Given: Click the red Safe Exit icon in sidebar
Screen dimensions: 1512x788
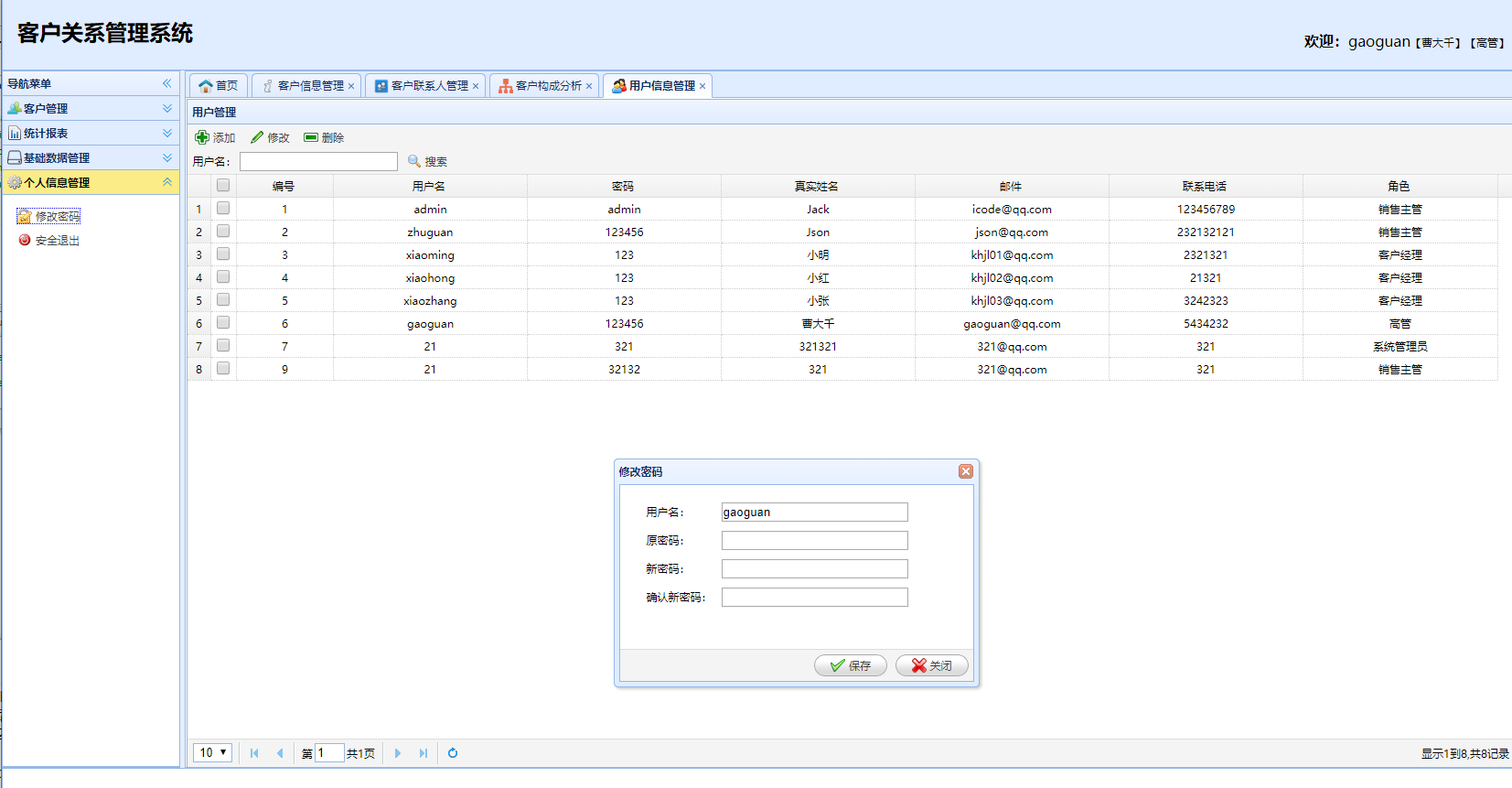Looking at the screenshot, I should click(x=25, y=240).
